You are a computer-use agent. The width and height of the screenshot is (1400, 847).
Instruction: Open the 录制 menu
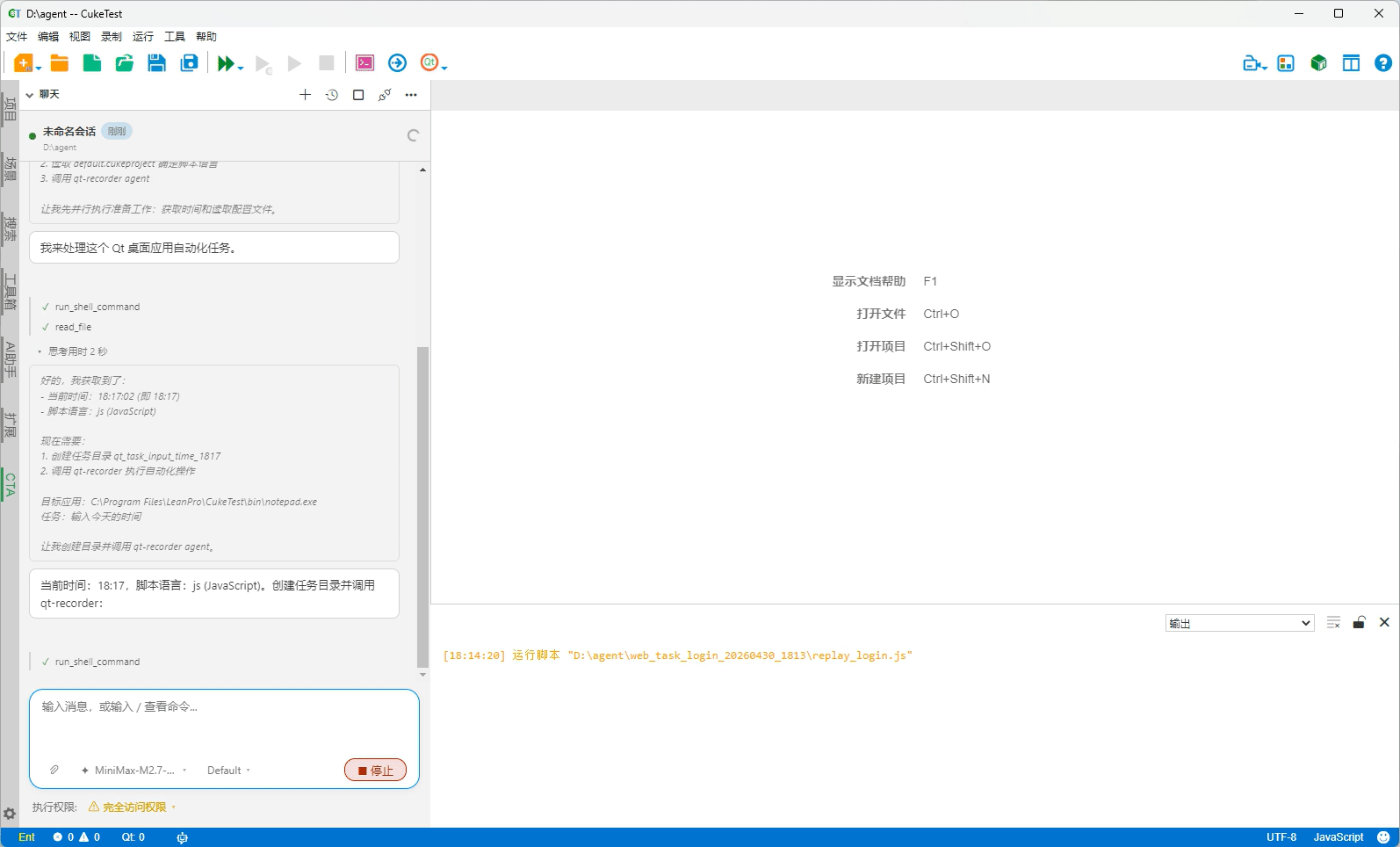pyautogui.click(x=112, y=36)
